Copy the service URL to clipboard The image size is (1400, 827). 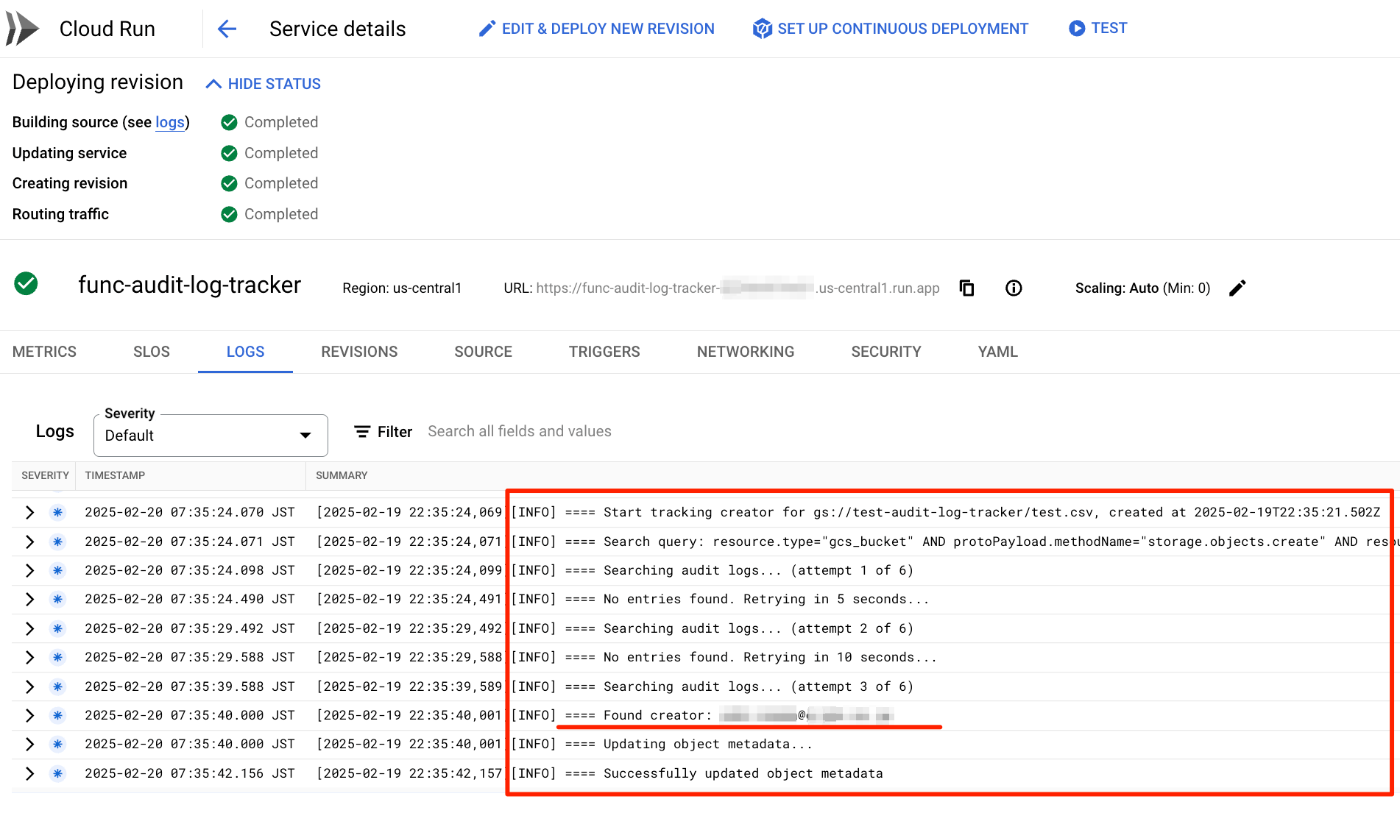[x=967, y=288]
